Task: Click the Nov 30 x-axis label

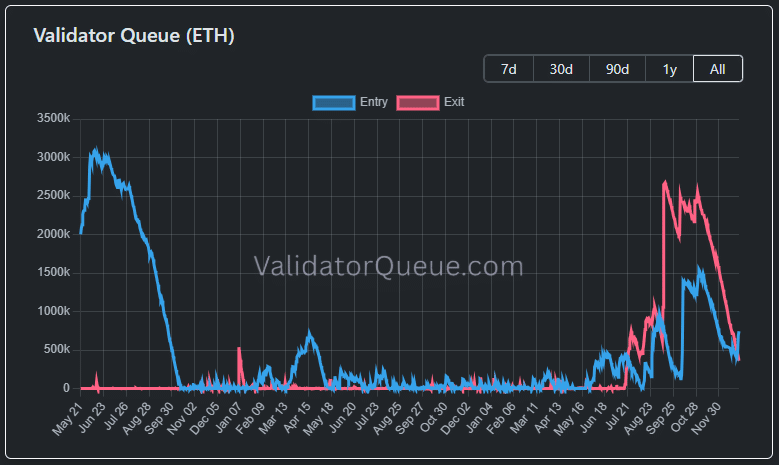Action: tap(705, 419)
